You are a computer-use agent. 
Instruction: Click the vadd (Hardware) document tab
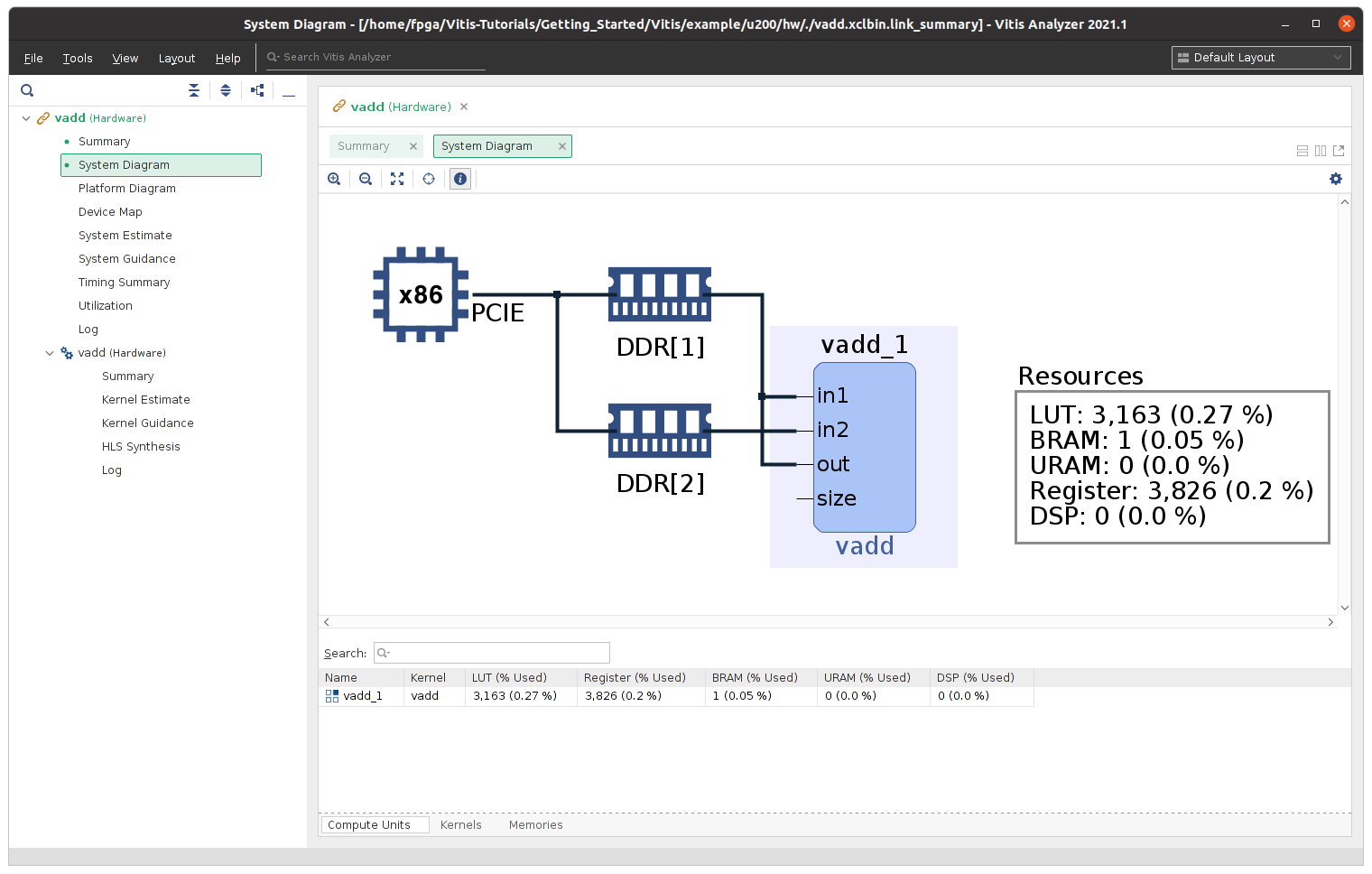[401, 107]
